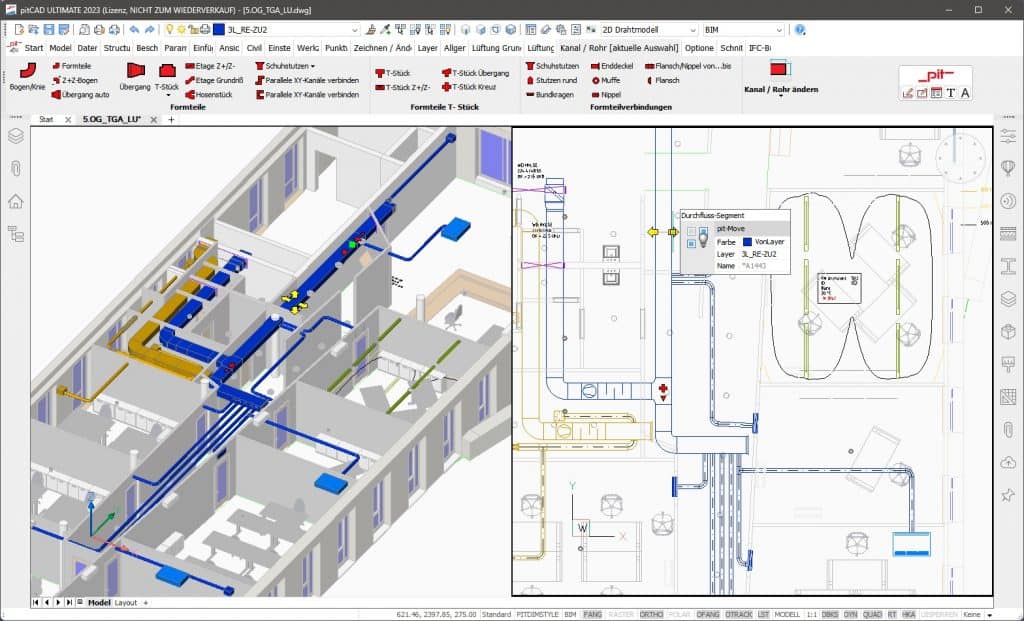Switch to the Optionen ribbon tab
Image resolution: width=1024 pixels, height=621 pixels.
pyautogui.click(x=699, y=48)
